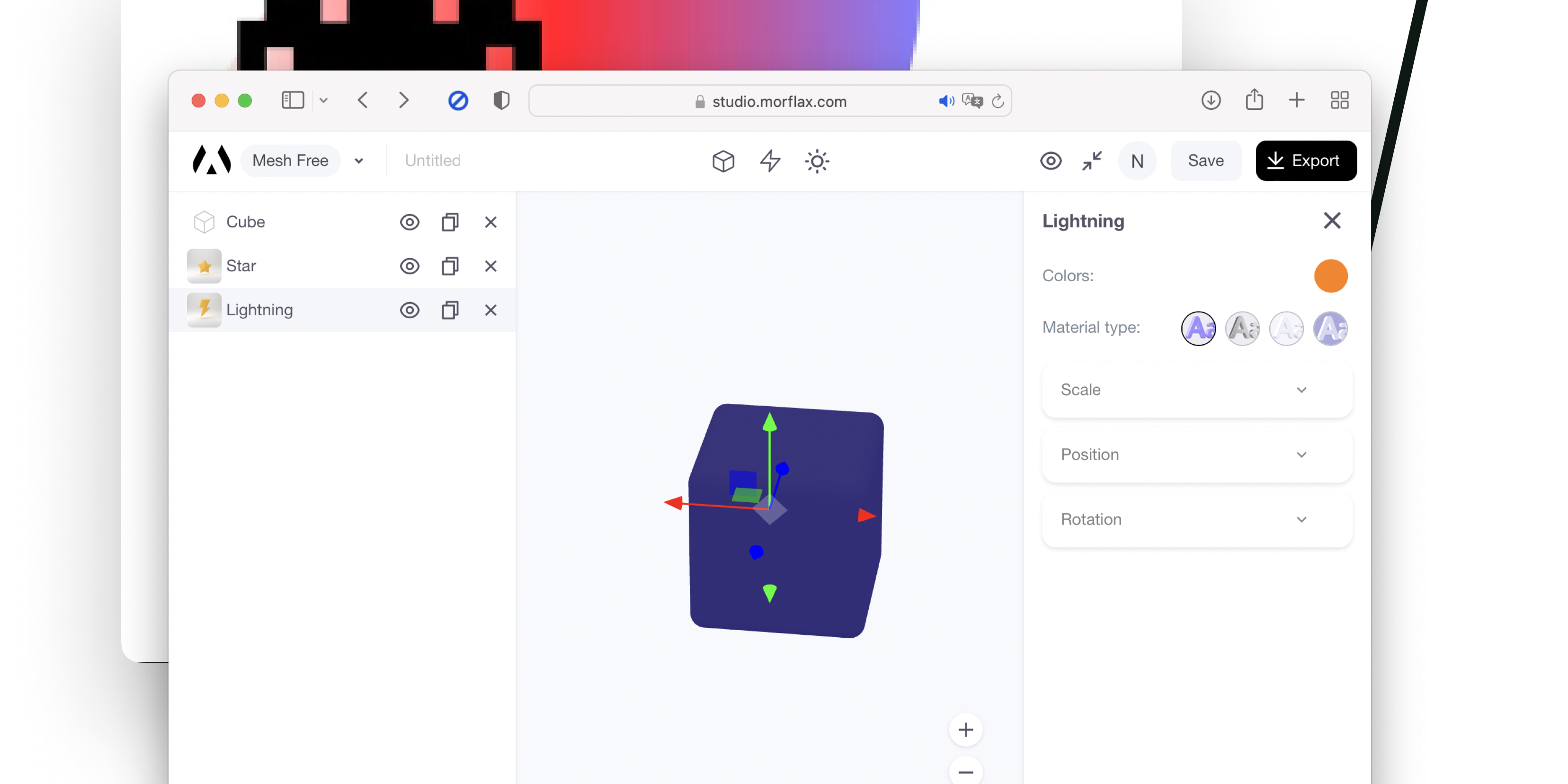Open the orange color swatch
This screenshot has height=784, width=1568.
[1331, 276]
